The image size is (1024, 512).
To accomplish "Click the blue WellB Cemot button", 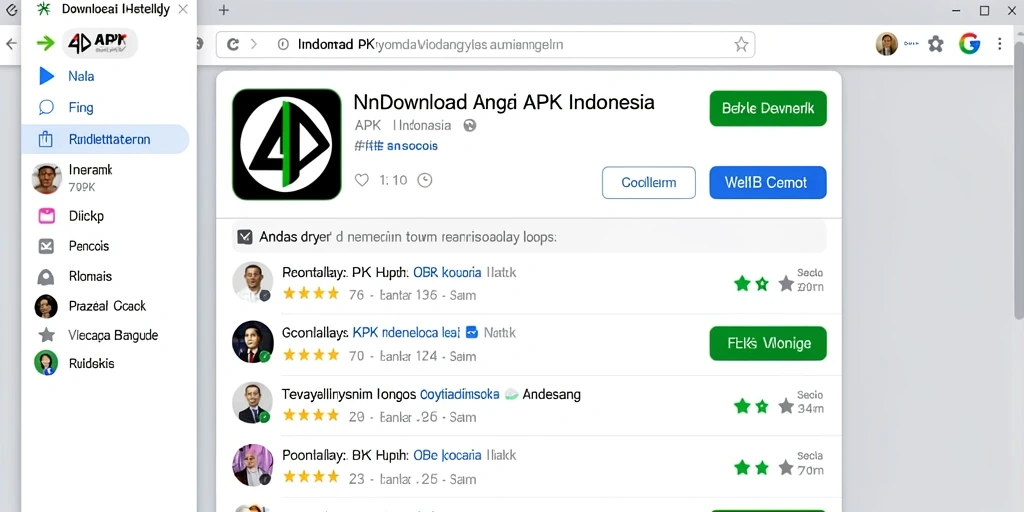I will (768, 183).
